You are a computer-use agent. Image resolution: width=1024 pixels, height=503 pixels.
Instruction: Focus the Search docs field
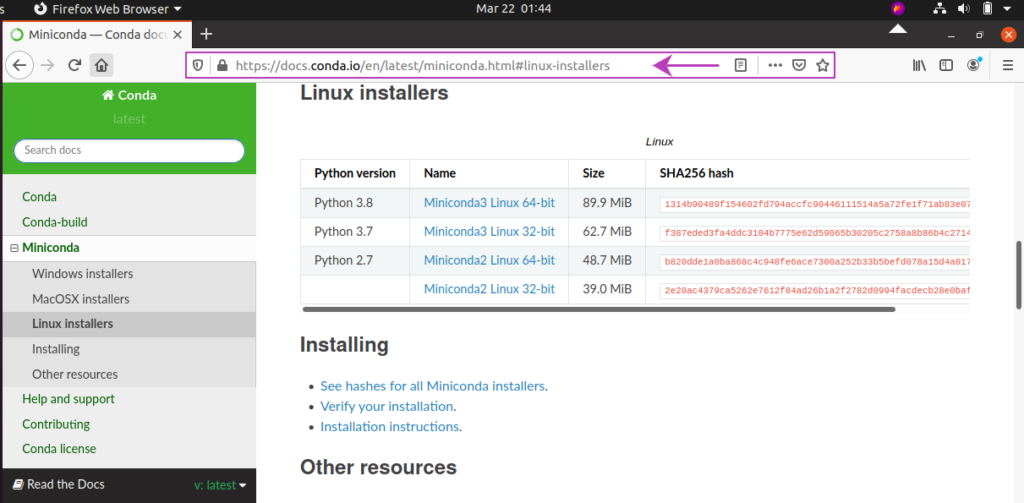[129, 150]
